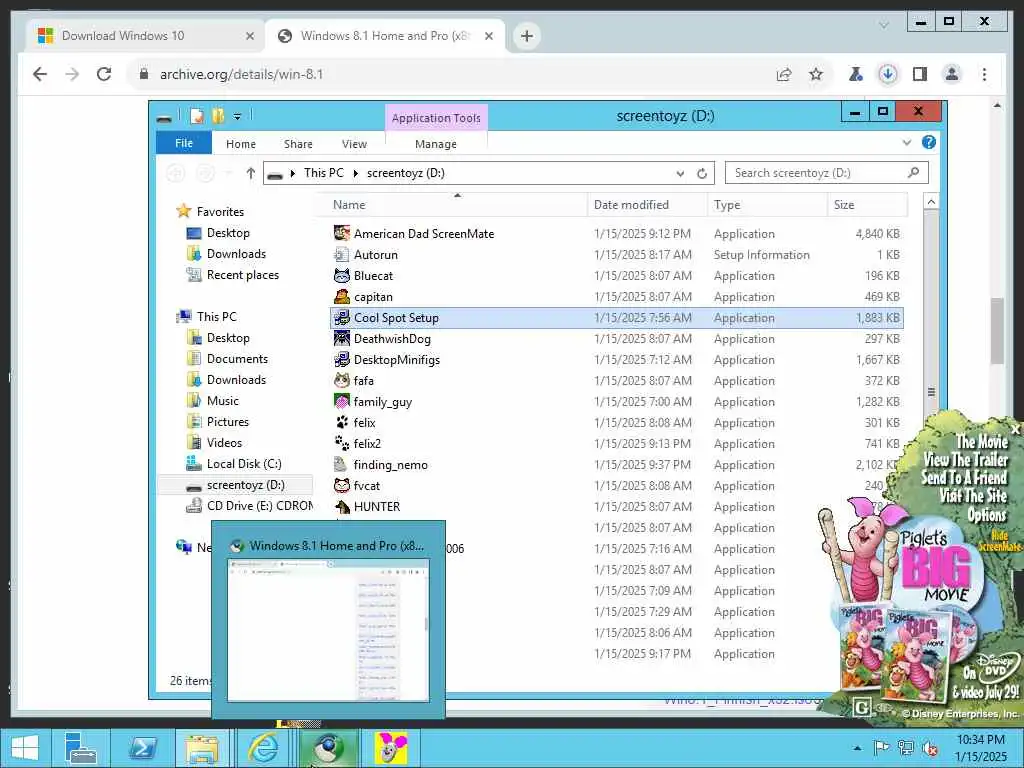Select Local Disk (C:) in navigation pane
This screenshot has width=1024, height=768.
(244, 464)
